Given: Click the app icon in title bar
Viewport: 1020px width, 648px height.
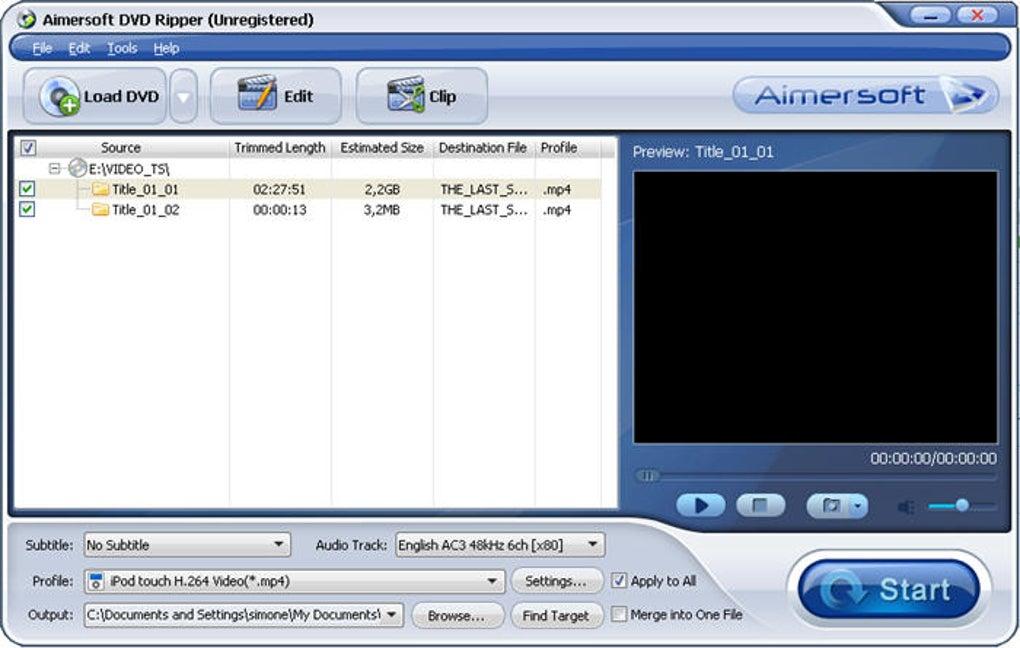Looking at the screenshot, I should pyautogui.click(x=26, y=20).
